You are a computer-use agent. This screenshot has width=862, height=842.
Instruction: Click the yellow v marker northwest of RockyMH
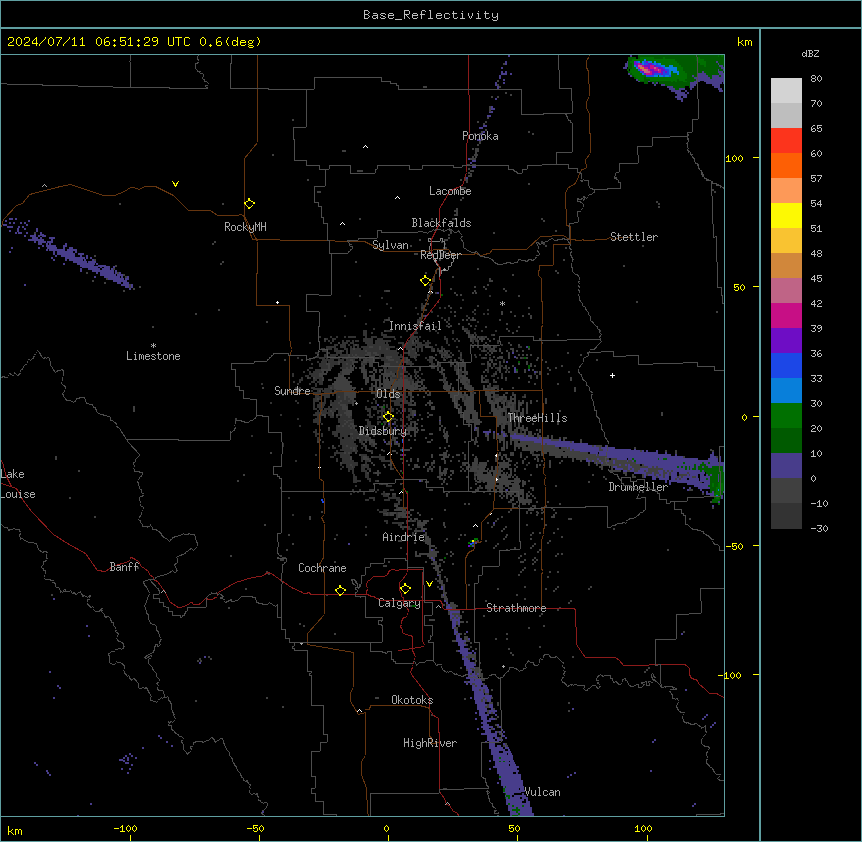175,184
